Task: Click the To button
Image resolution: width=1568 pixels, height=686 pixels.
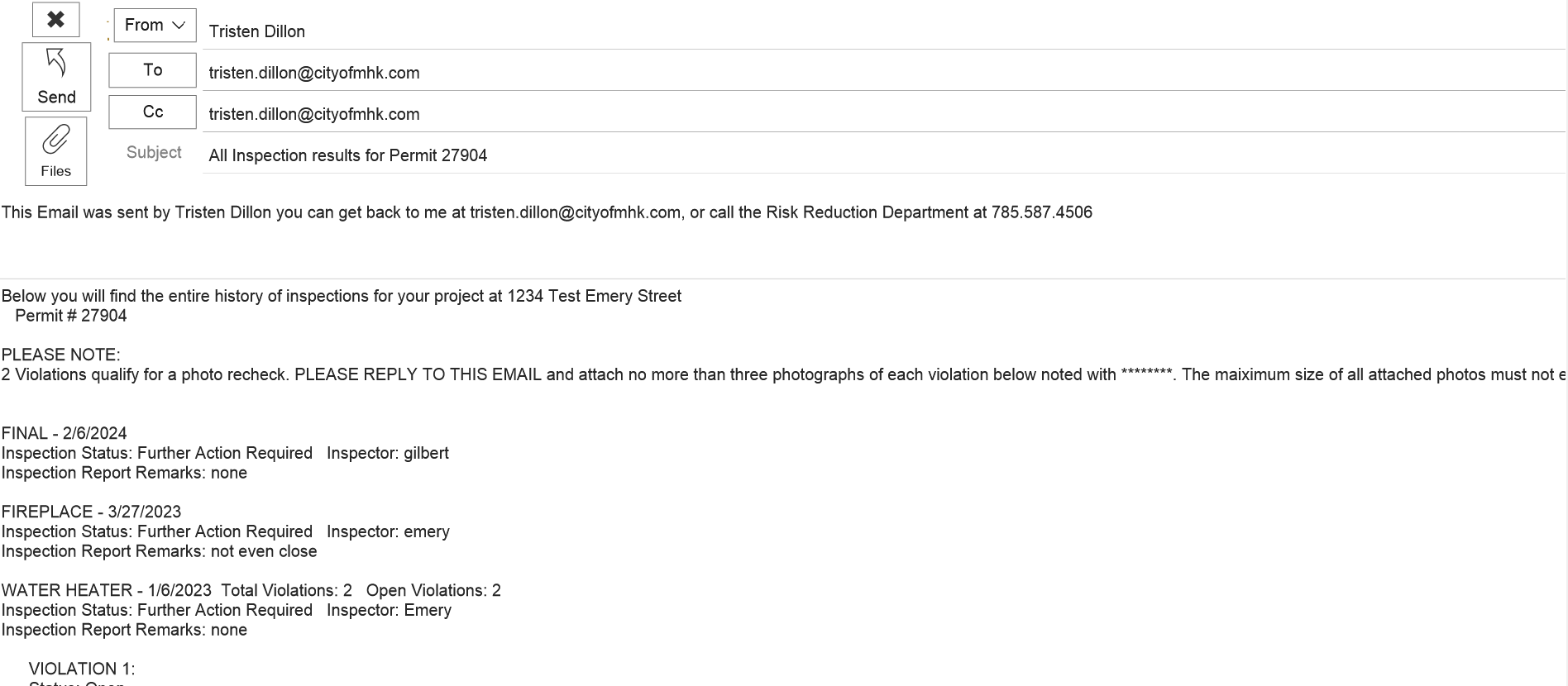Action: (x=152, y=70)
